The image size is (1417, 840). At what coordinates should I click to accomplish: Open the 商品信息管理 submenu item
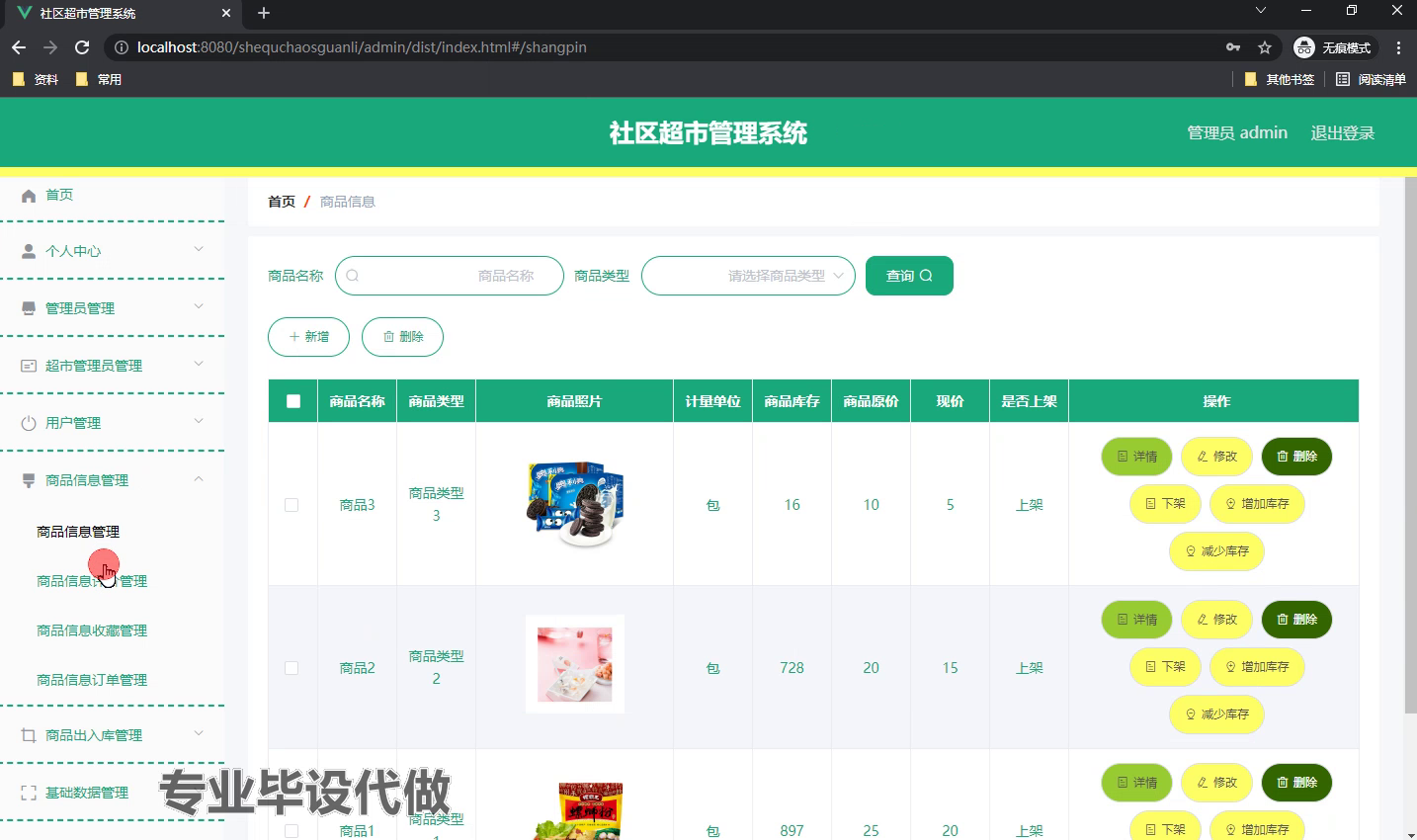(78, 532)
